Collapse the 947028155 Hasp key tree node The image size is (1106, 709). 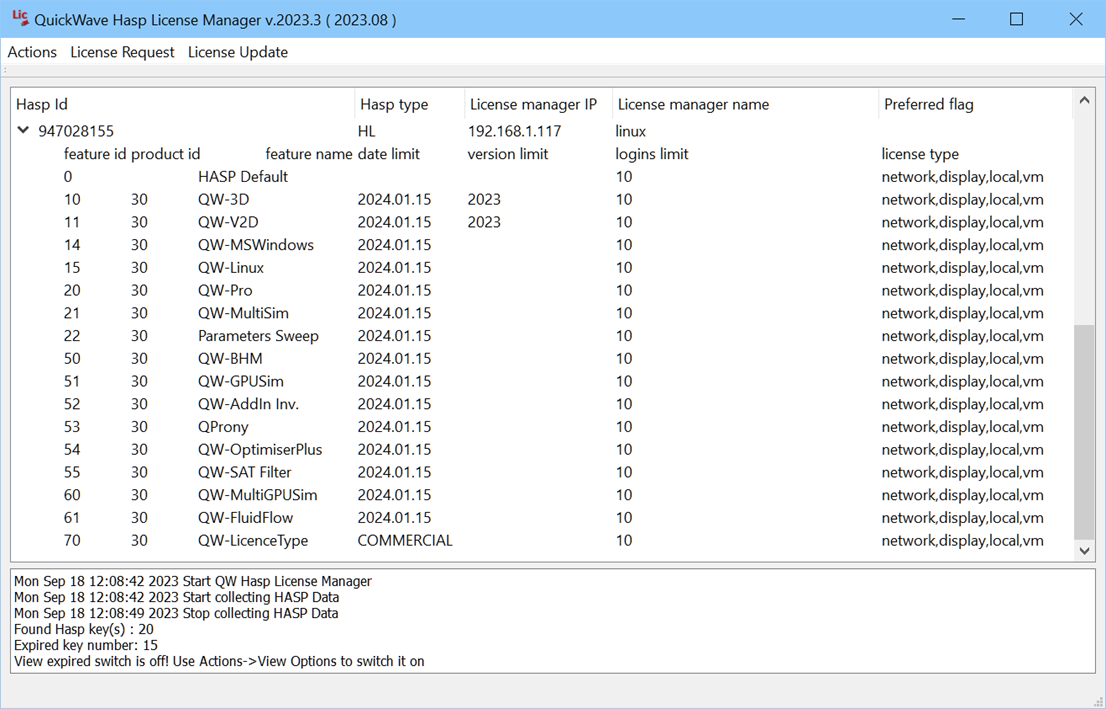[23, 131]
